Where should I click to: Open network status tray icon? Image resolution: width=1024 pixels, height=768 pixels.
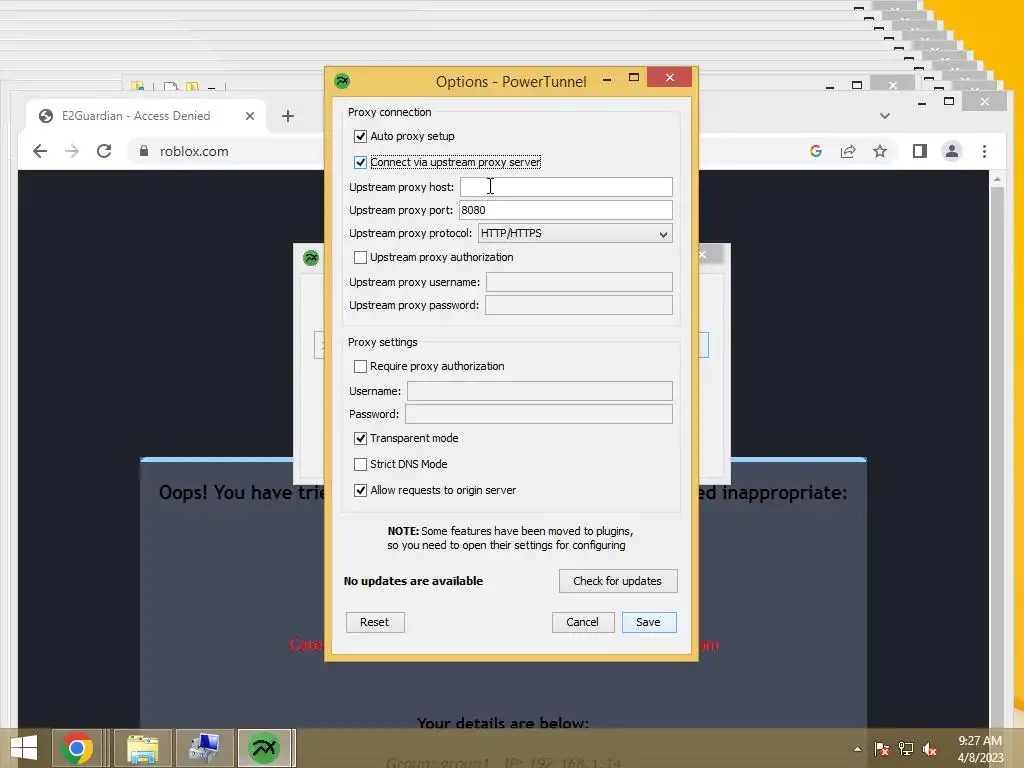[906, 749]
